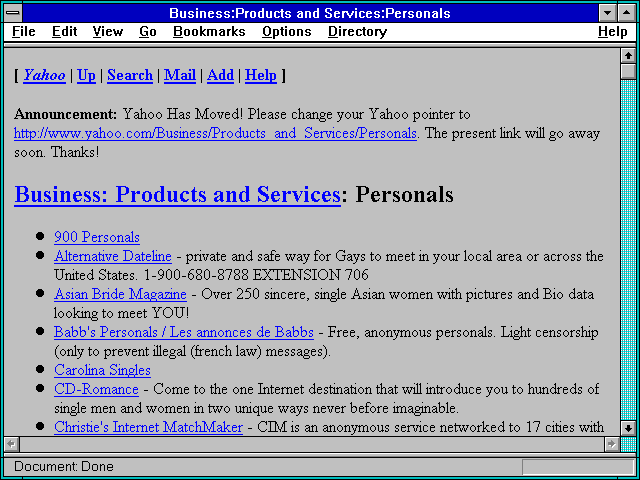Click the progress bar in status bar
The height and width of the screenshot is (480, 640).
click(x=578, y=467)
